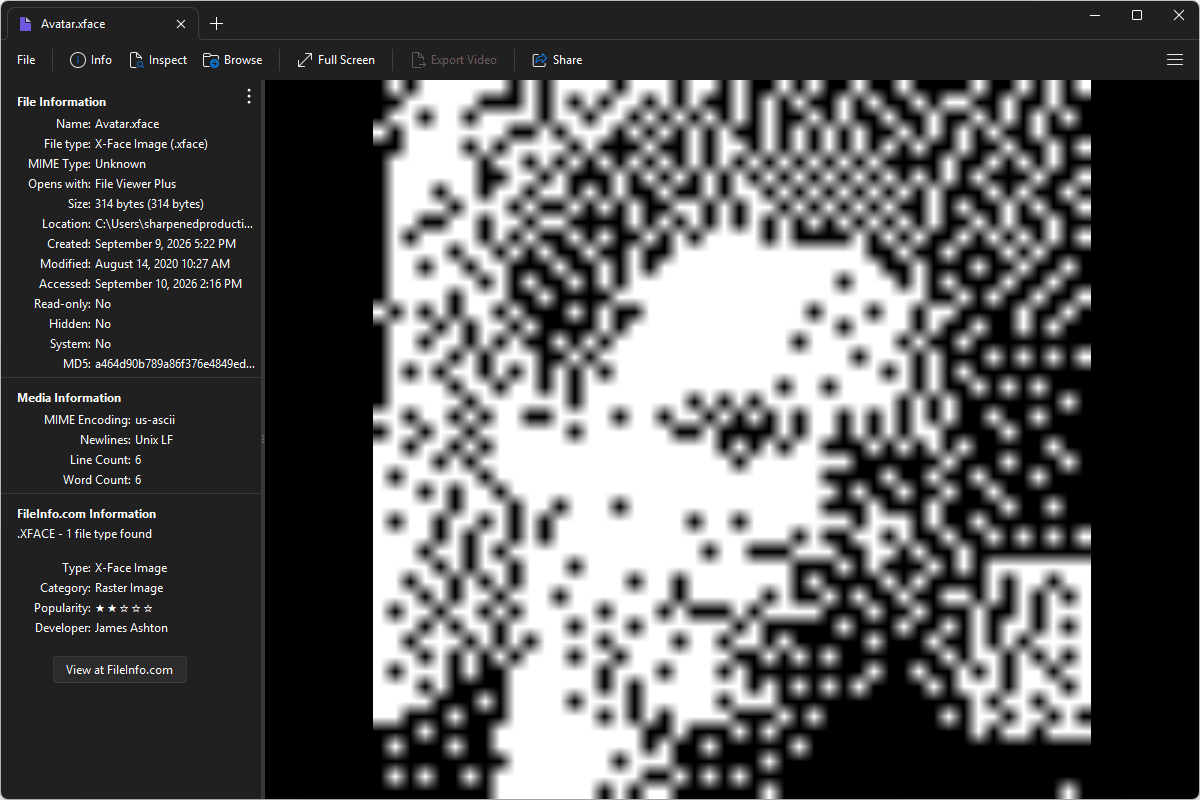1200x800 pixels.
Task: Click the Inspect toolbar button
Action: click(158, 60)
